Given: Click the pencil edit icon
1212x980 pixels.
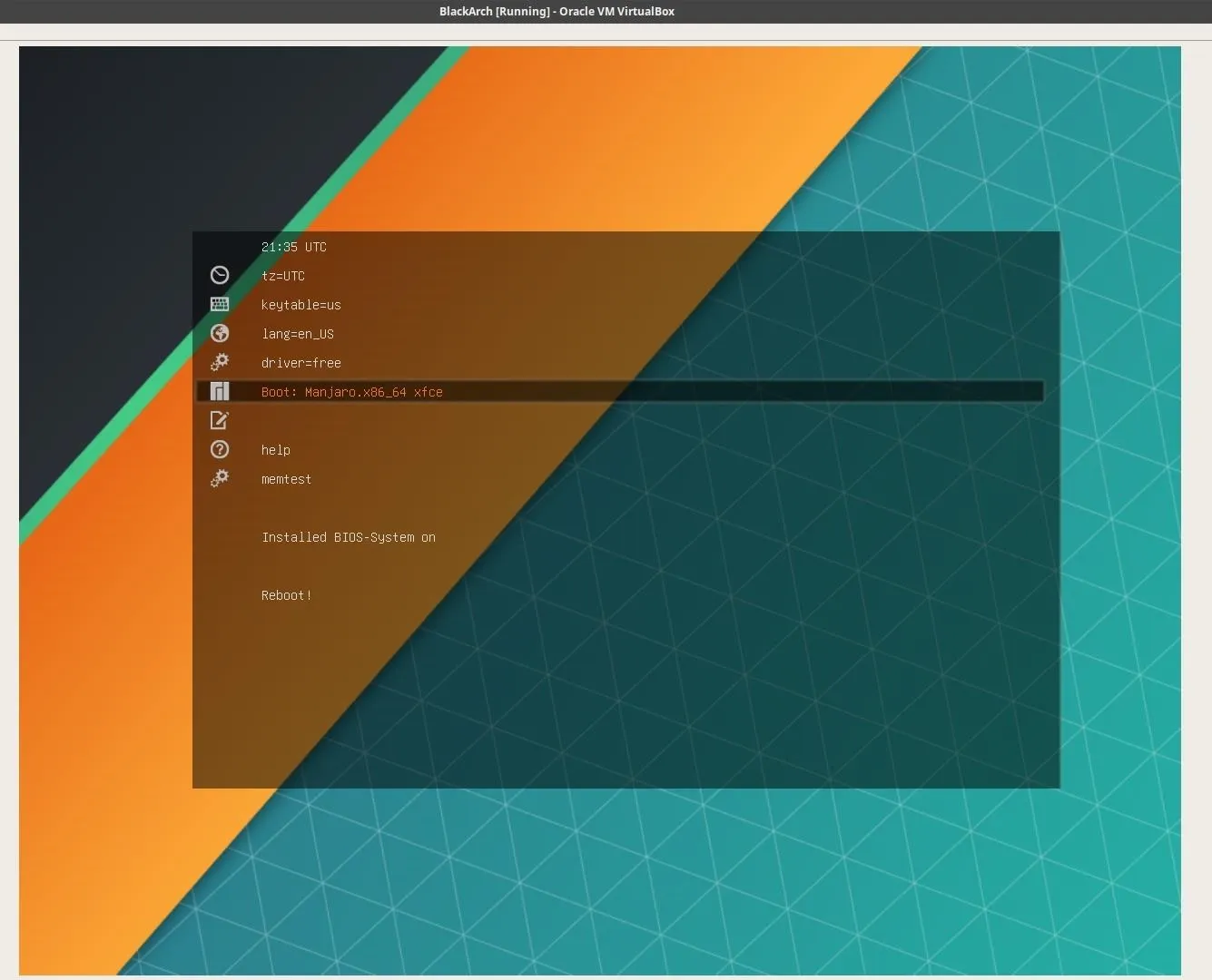Looking at the screenshot, I should (220, 420).
